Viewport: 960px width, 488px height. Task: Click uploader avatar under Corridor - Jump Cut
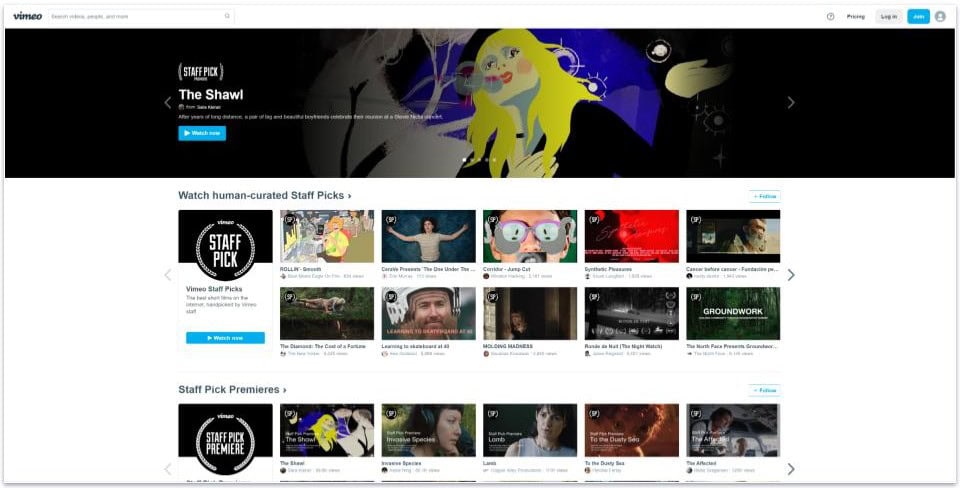[x=486, y=276]
